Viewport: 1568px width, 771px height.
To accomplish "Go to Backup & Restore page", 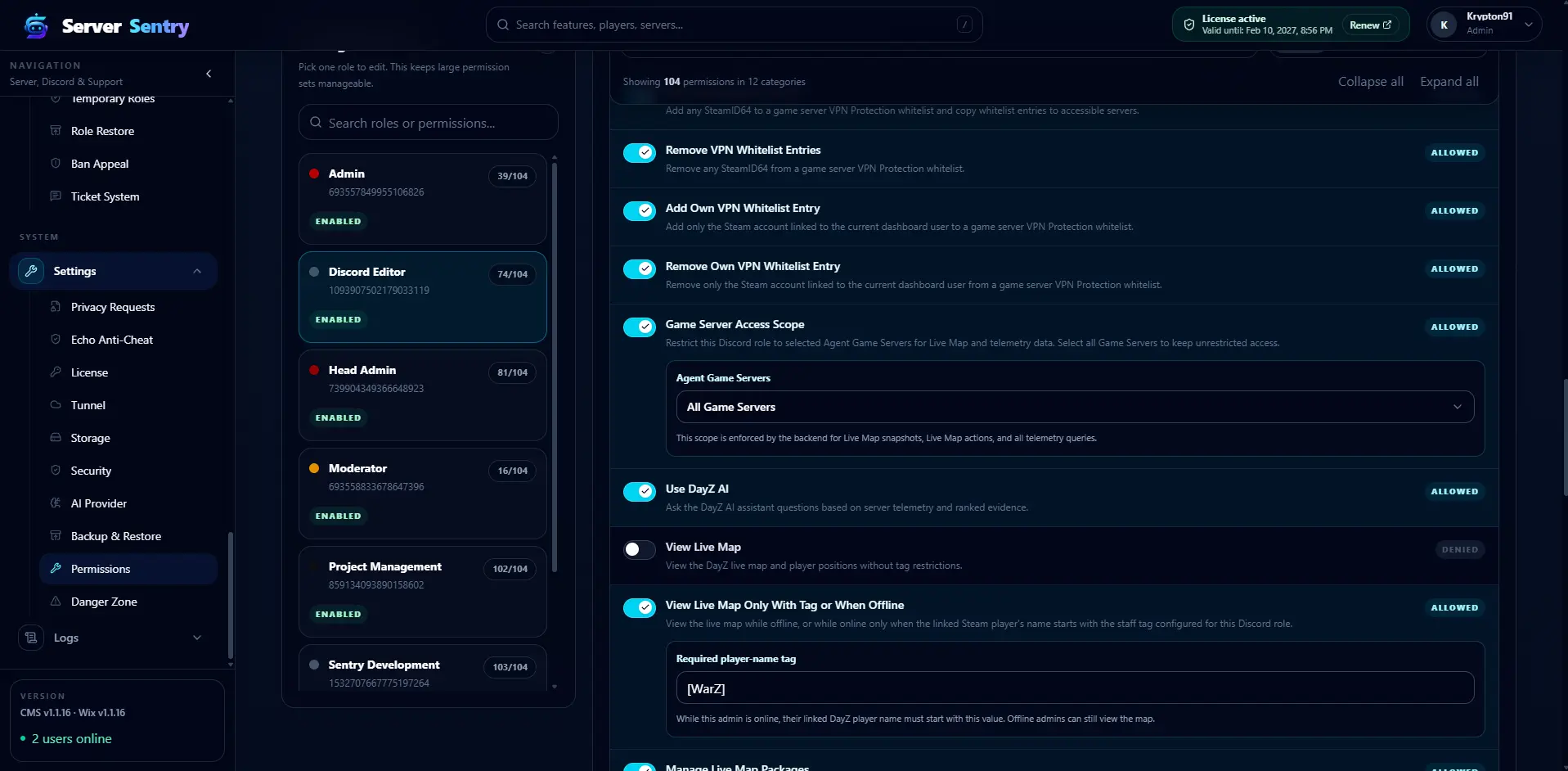I will [128, 536].
